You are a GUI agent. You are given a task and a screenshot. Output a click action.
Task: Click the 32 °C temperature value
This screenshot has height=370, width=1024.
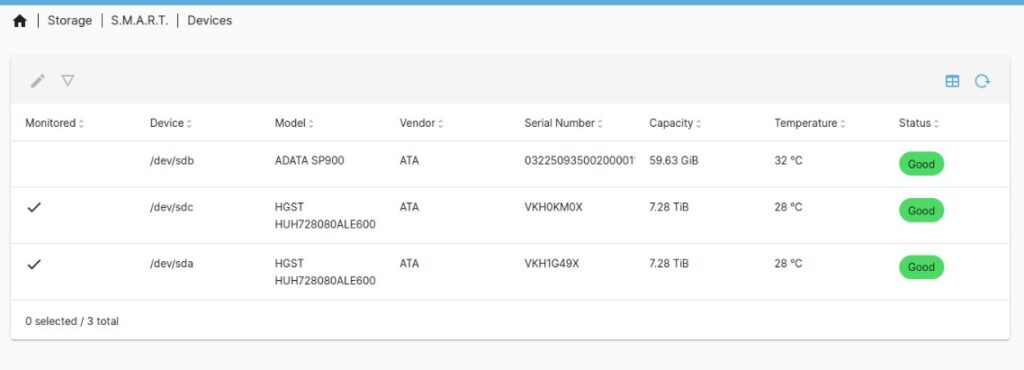click(x=788, y=160)
